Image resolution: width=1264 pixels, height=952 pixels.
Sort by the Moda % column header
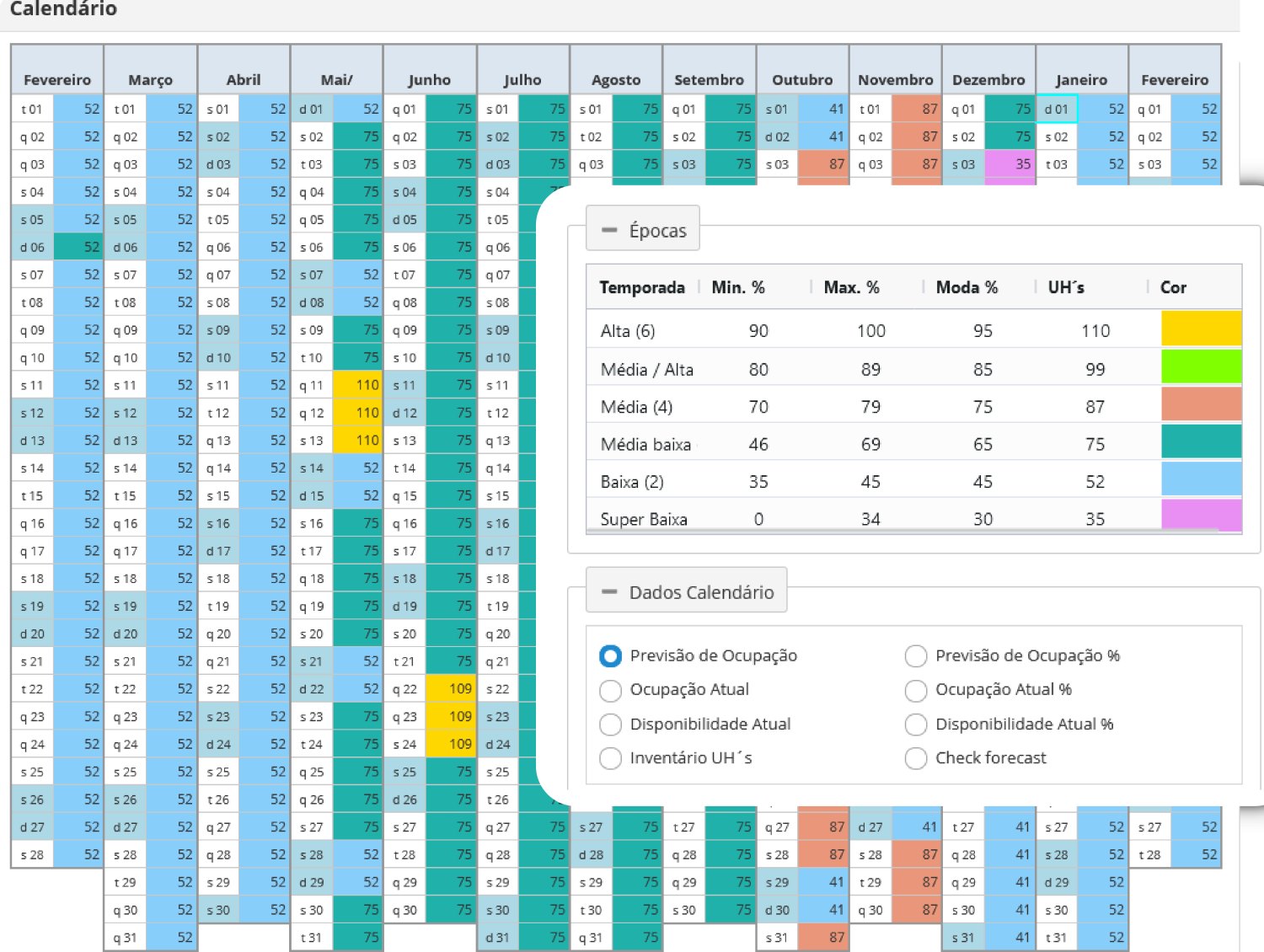[979, 287]
